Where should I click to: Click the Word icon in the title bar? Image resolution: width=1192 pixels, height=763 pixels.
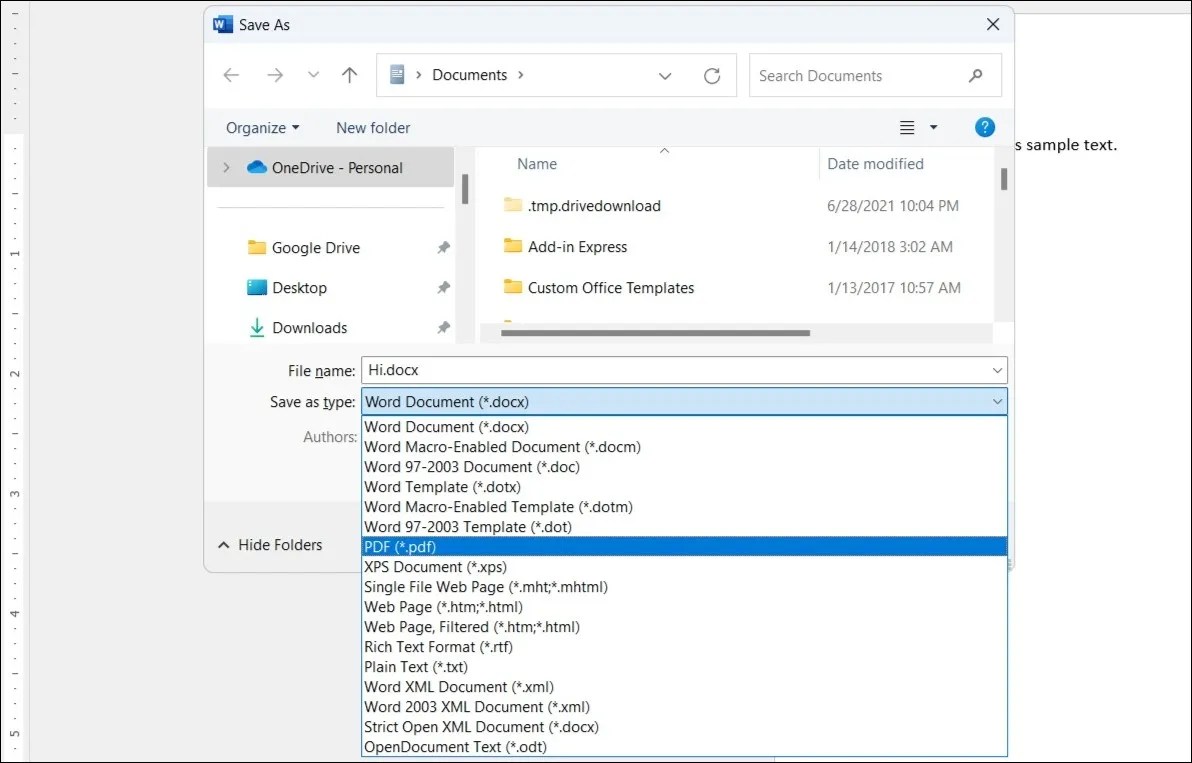220,24
